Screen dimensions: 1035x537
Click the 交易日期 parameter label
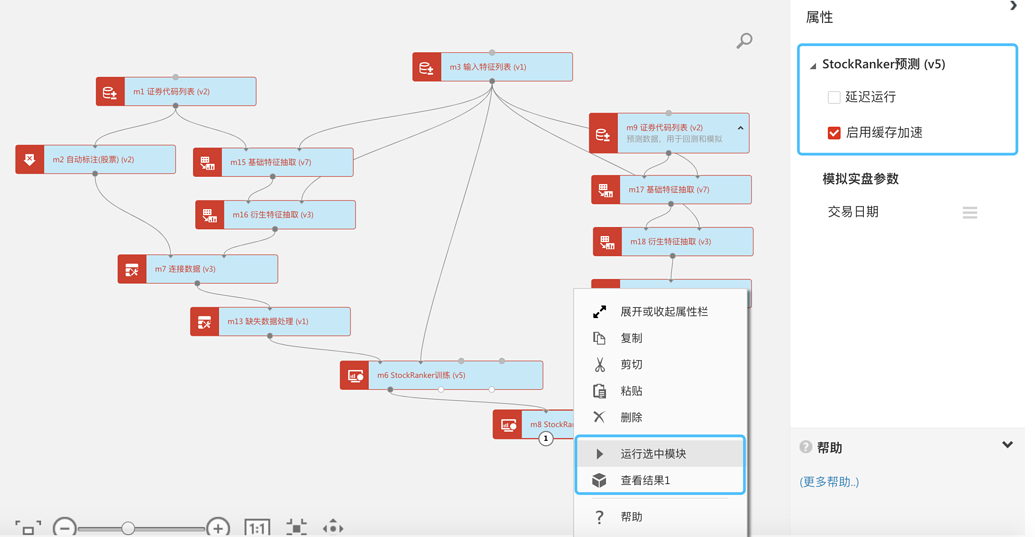tap(853, 212)
